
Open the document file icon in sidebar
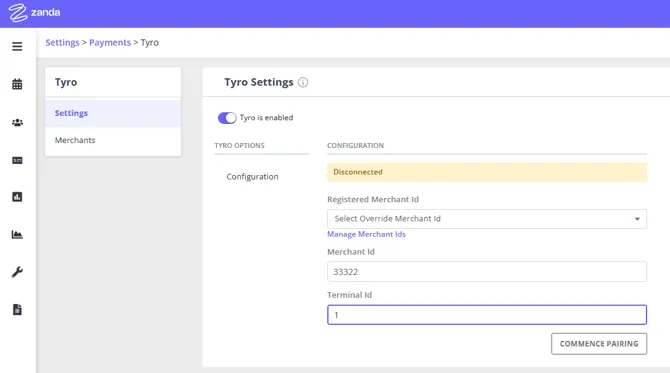pos(17,309)
